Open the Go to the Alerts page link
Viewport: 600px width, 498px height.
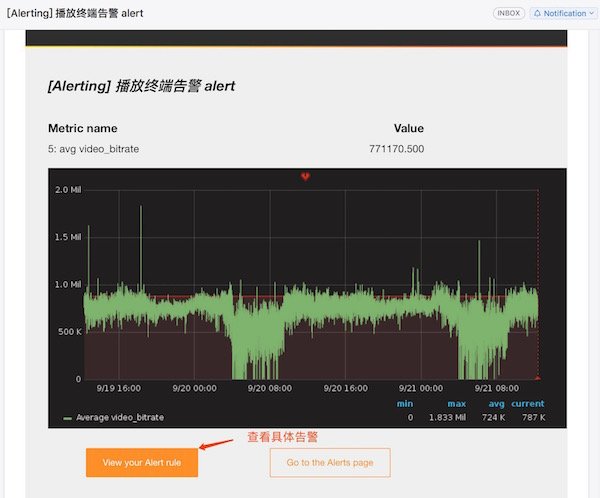tap(330, 462)
